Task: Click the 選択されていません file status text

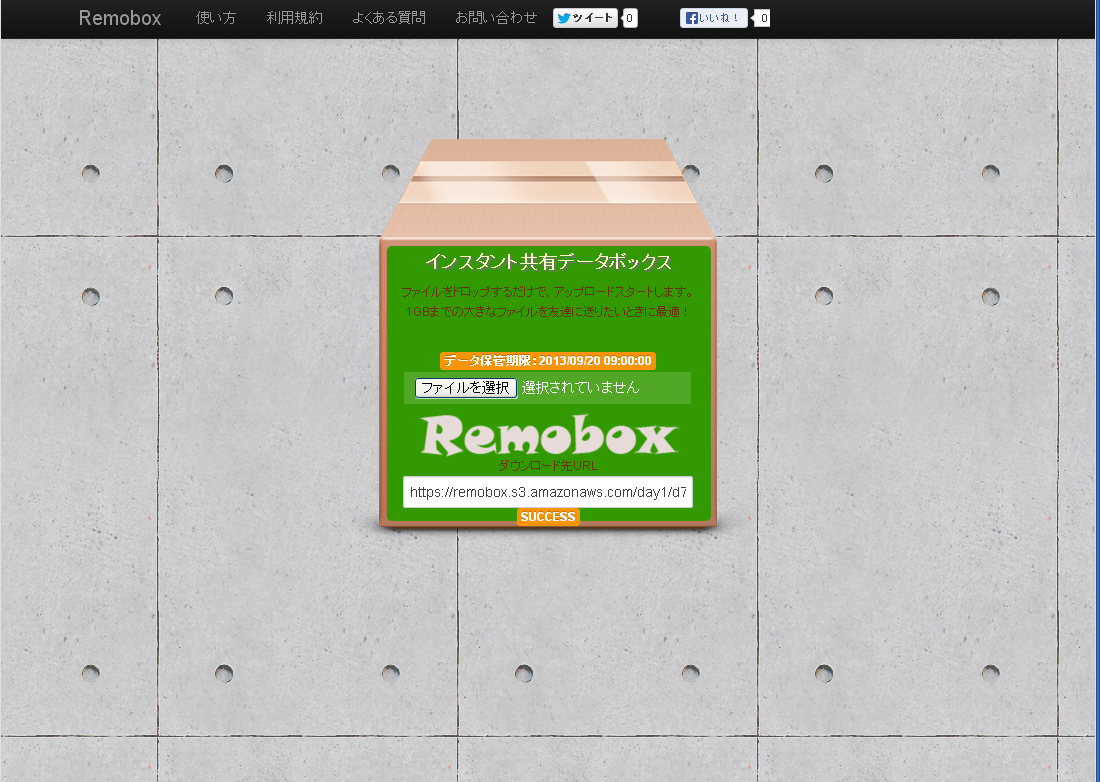Action: coord(580,388)
